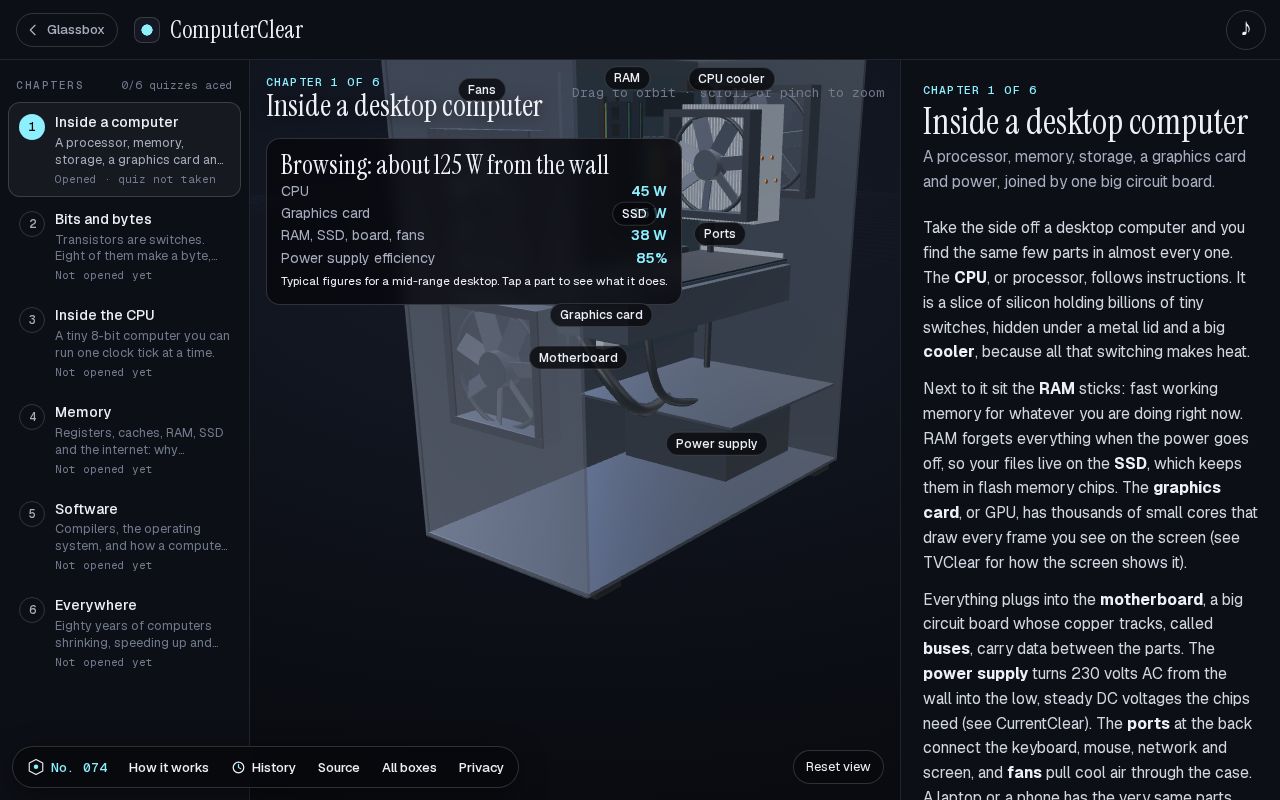Click the bold word 'buses' in the article
The height and width of the screenshot is (800, 1280).
pos(946,649)
